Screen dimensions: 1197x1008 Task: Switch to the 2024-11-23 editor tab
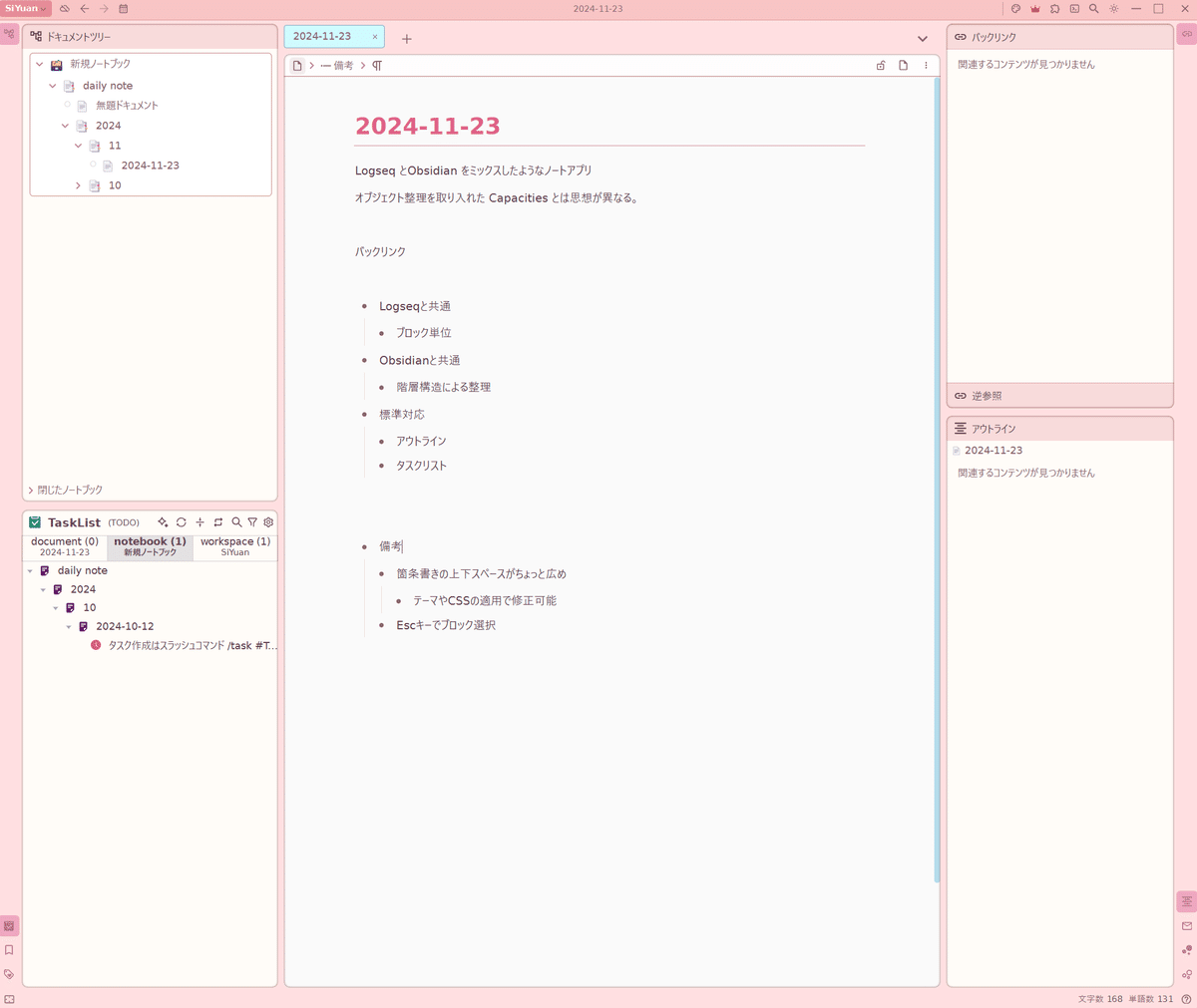pyautogui.click(x=322, y=36)
